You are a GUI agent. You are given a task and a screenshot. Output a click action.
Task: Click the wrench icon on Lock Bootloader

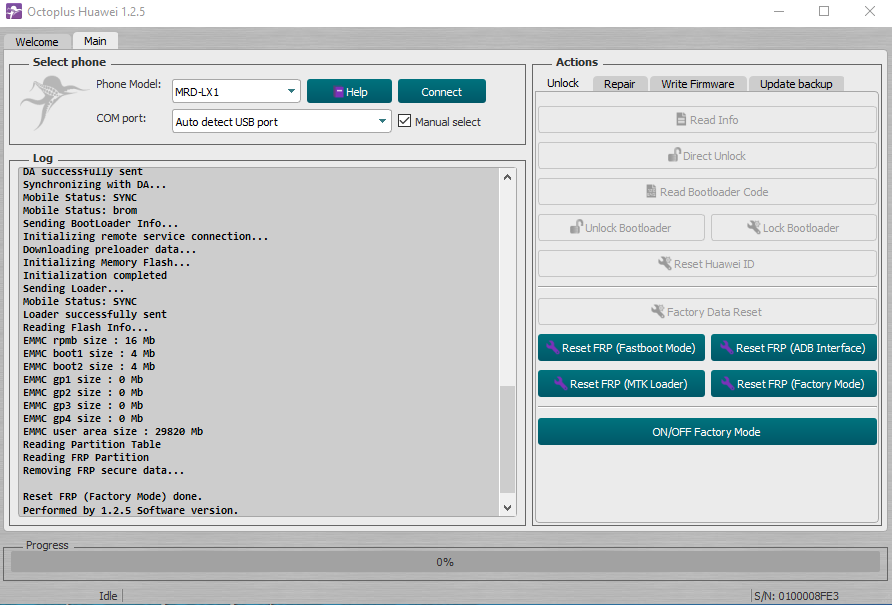coord(754,227)
